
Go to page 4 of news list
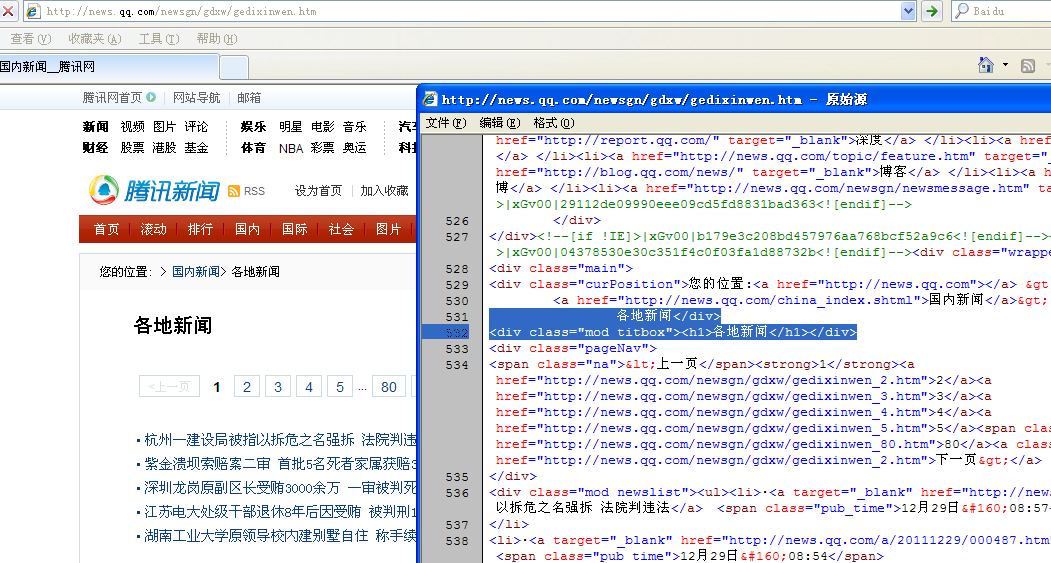coord(308,387)
